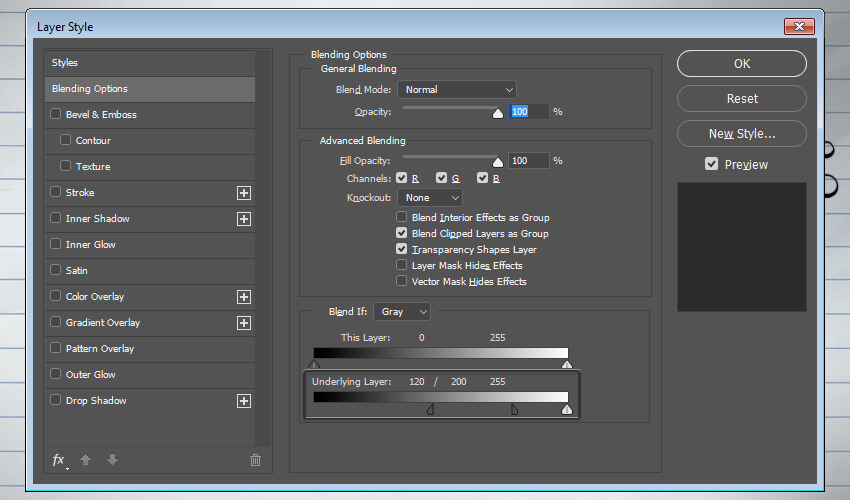The image size is (850, 500).
Task: Click Underlying Layer right half of split slider
Action: (x=514, y=409)
